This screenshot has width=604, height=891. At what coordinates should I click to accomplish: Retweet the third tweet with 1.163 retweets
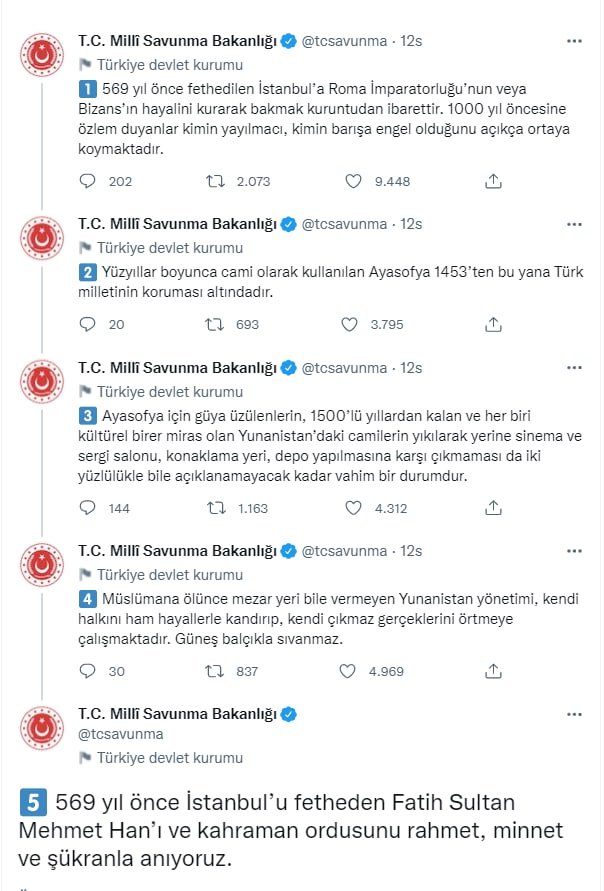216,507
